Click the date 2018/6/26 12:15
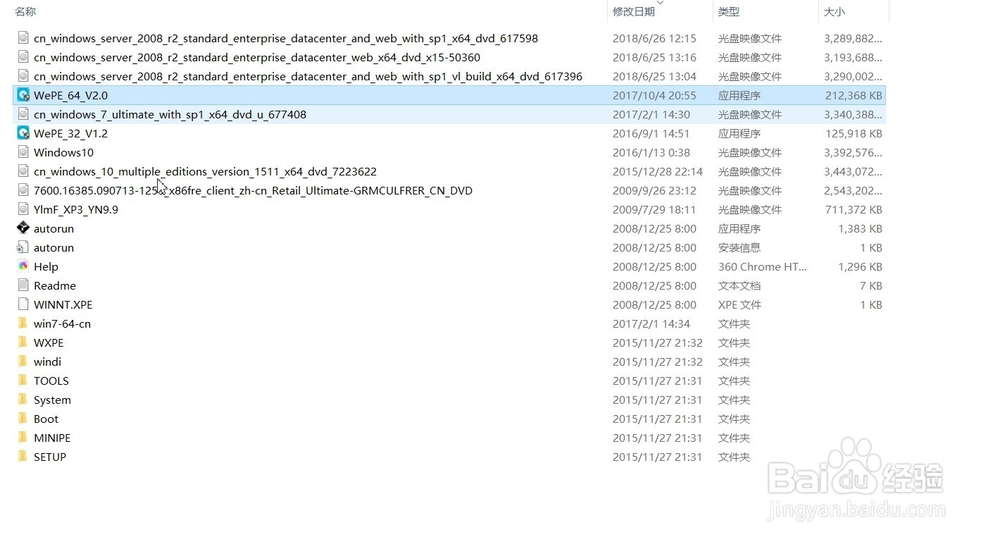Viewport: 1000px width, 544px height. 654,38
